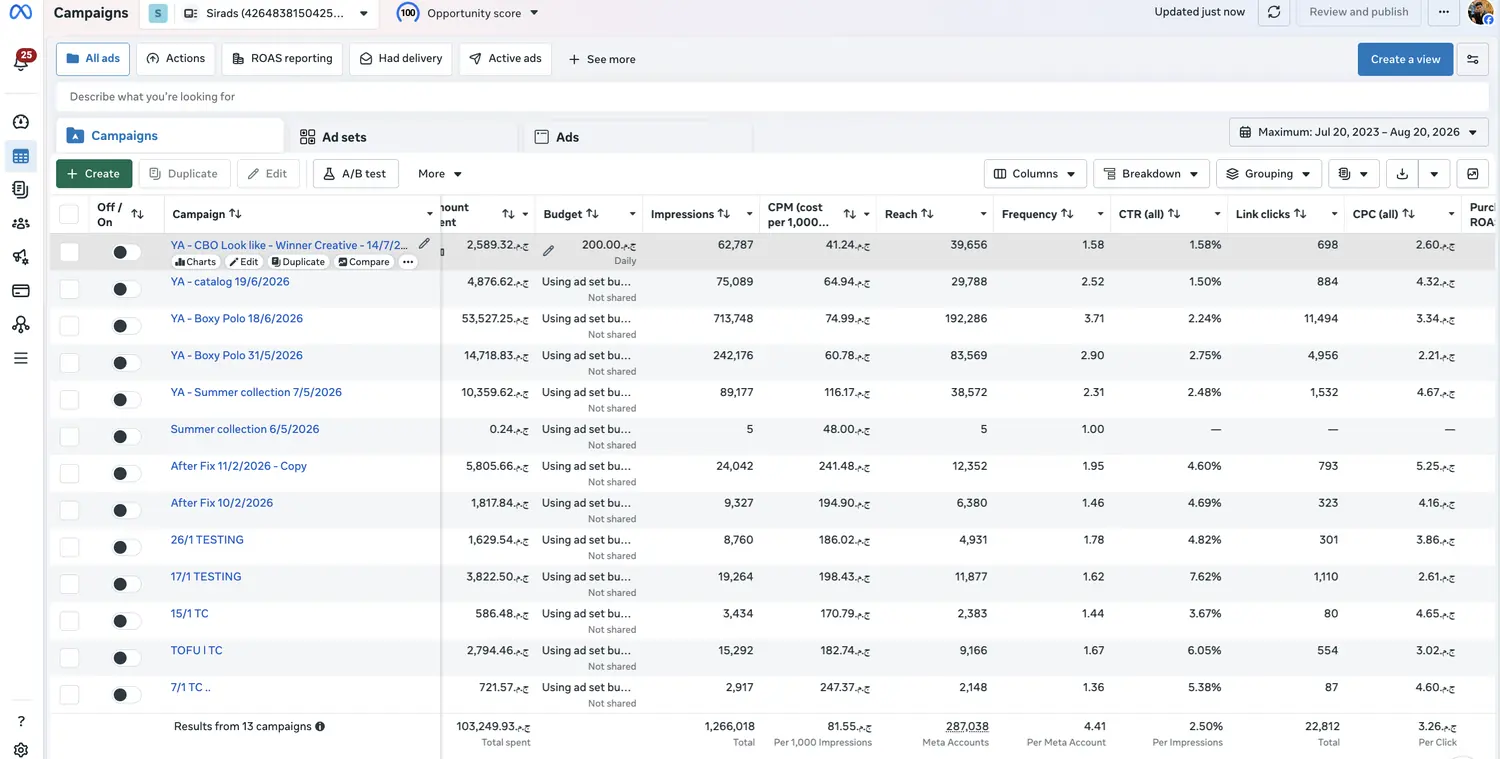Click the 'Describe what you're looking for' search field
This screenshot has height=759, width=1500.
coord(770,97)
